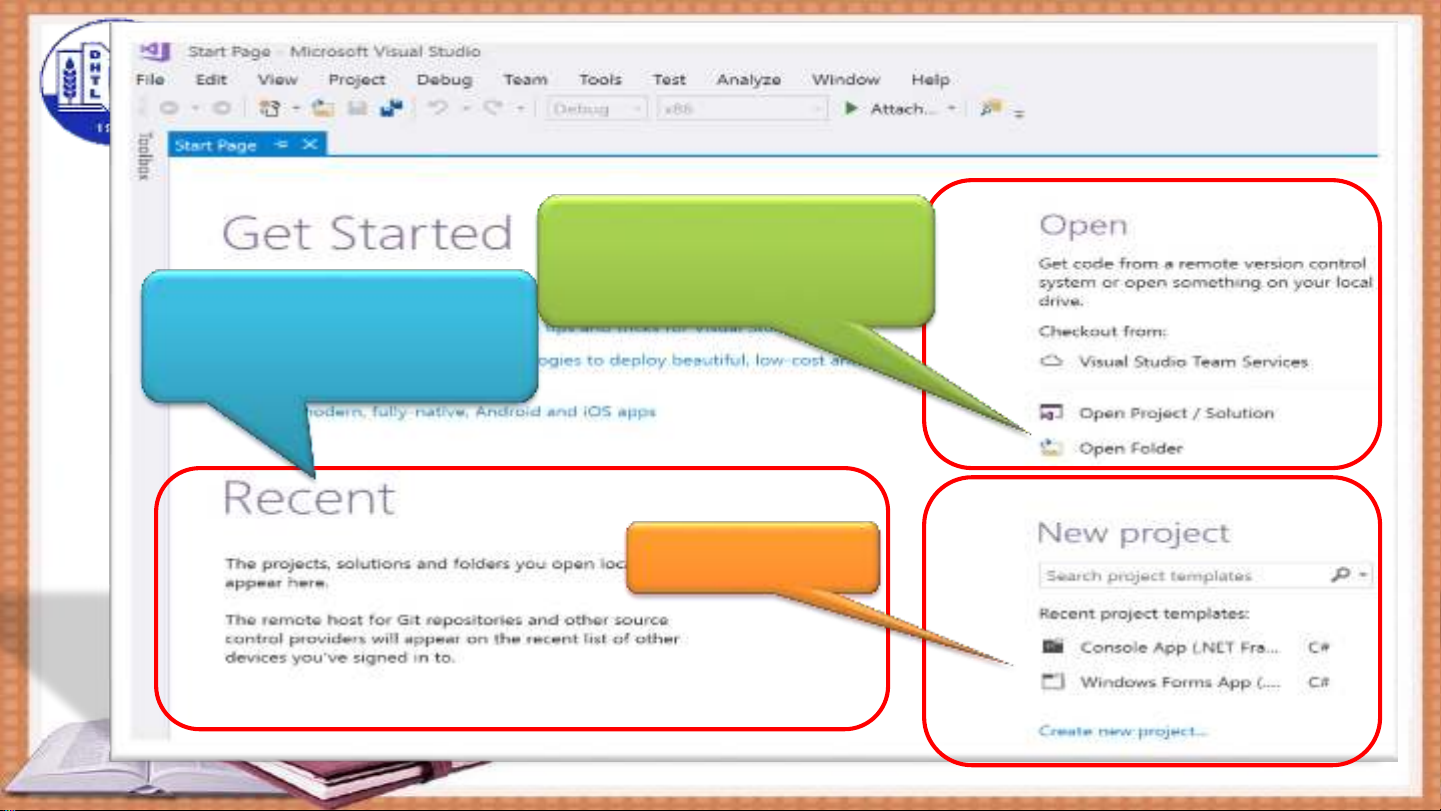Image resolution: width=1441 pixels, height=811 pixels.
Task: Click the Open File toolbar icon
Action: 322,109
